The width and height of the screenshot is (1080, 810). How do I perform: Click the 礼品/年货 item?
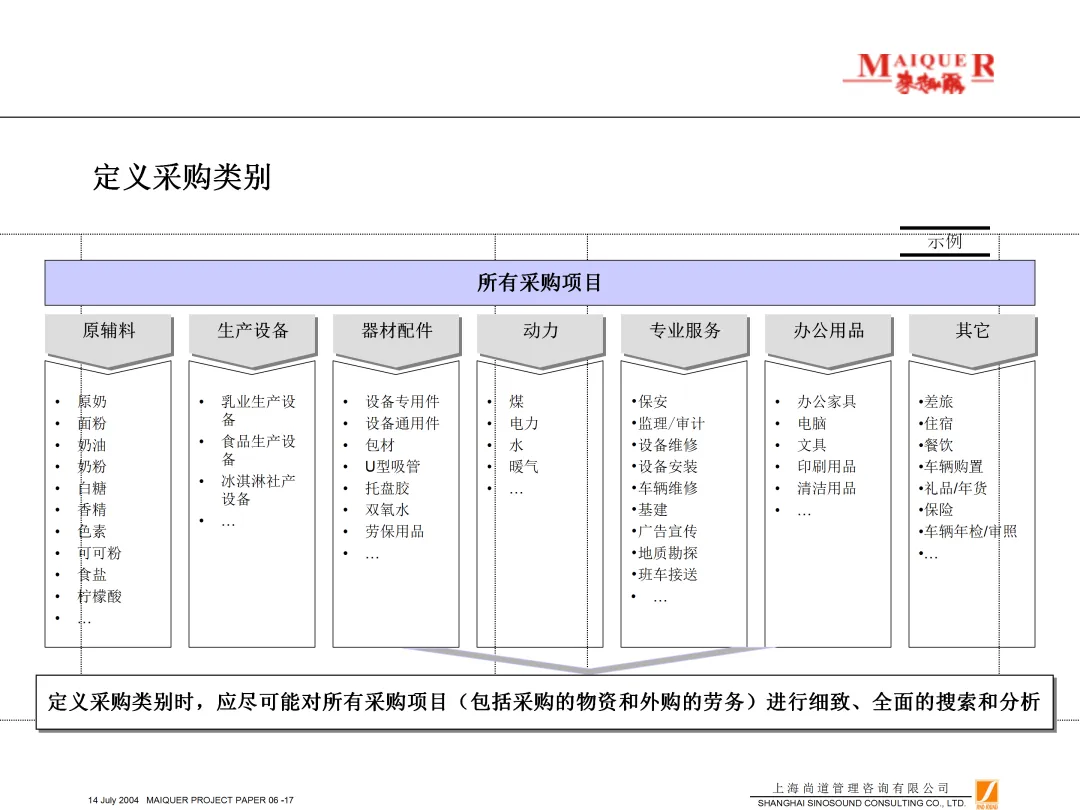coord(956,488)
